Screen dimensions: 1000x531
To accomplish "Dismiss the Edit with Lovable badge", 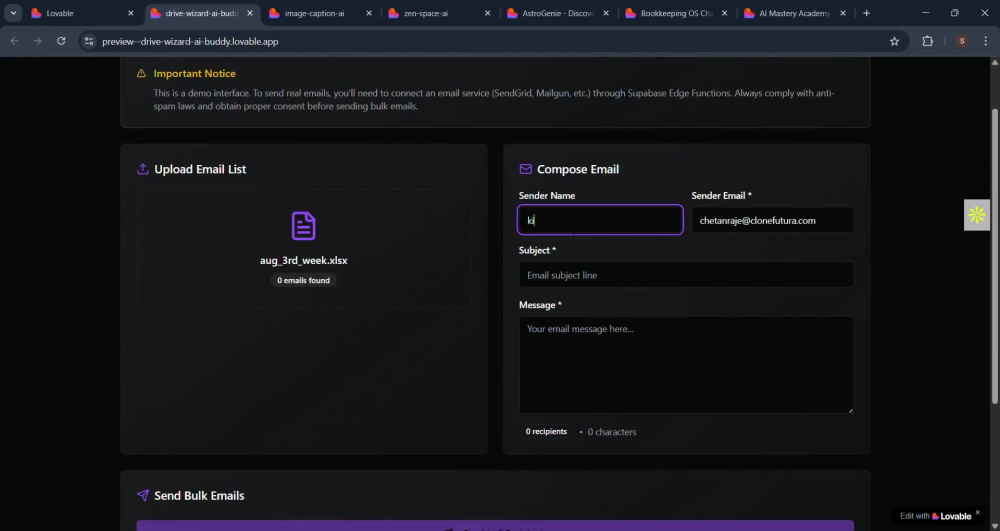I will pos(977,512).
